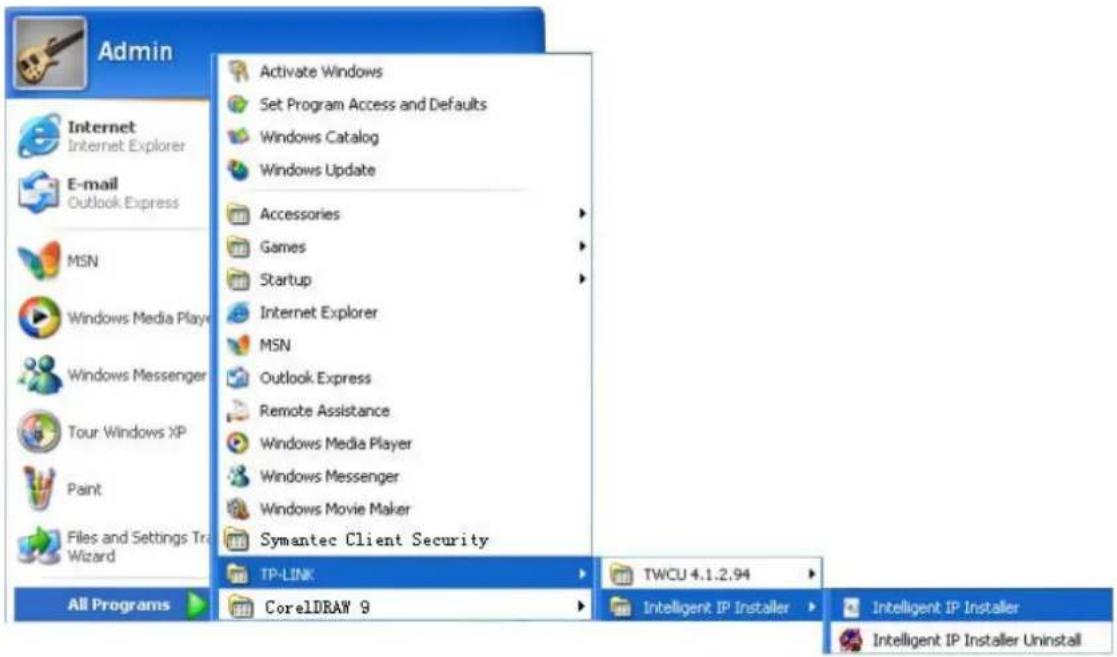Choose Set Program Access and Defaults
The width and height of the screenshot is (1117, 657).
(x=405, y=104)
